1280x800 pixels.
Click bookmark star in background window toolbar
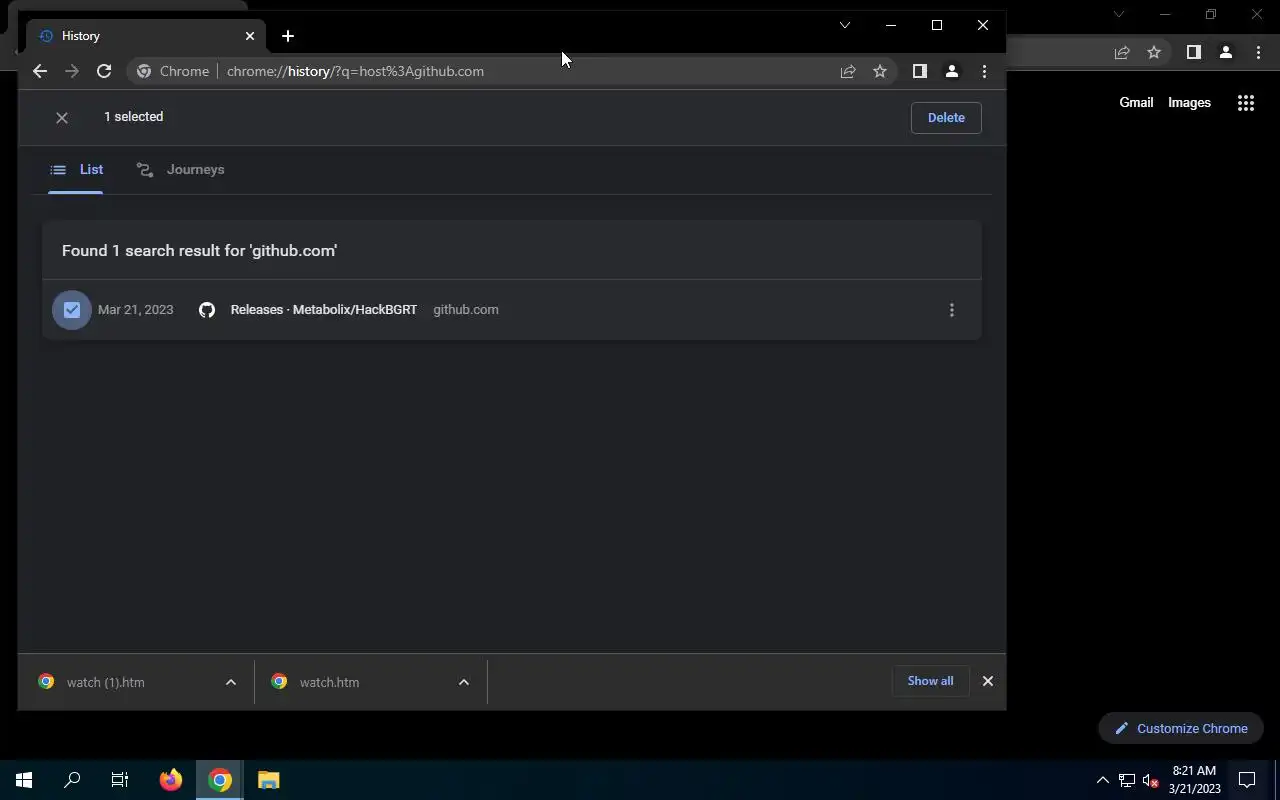click(x=1154, y=53)
